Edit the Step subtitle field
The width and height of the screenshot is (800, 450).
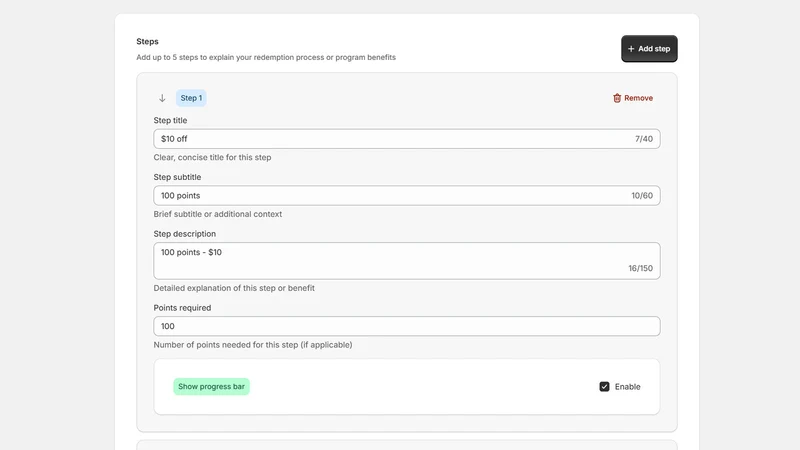pos(407,195)
